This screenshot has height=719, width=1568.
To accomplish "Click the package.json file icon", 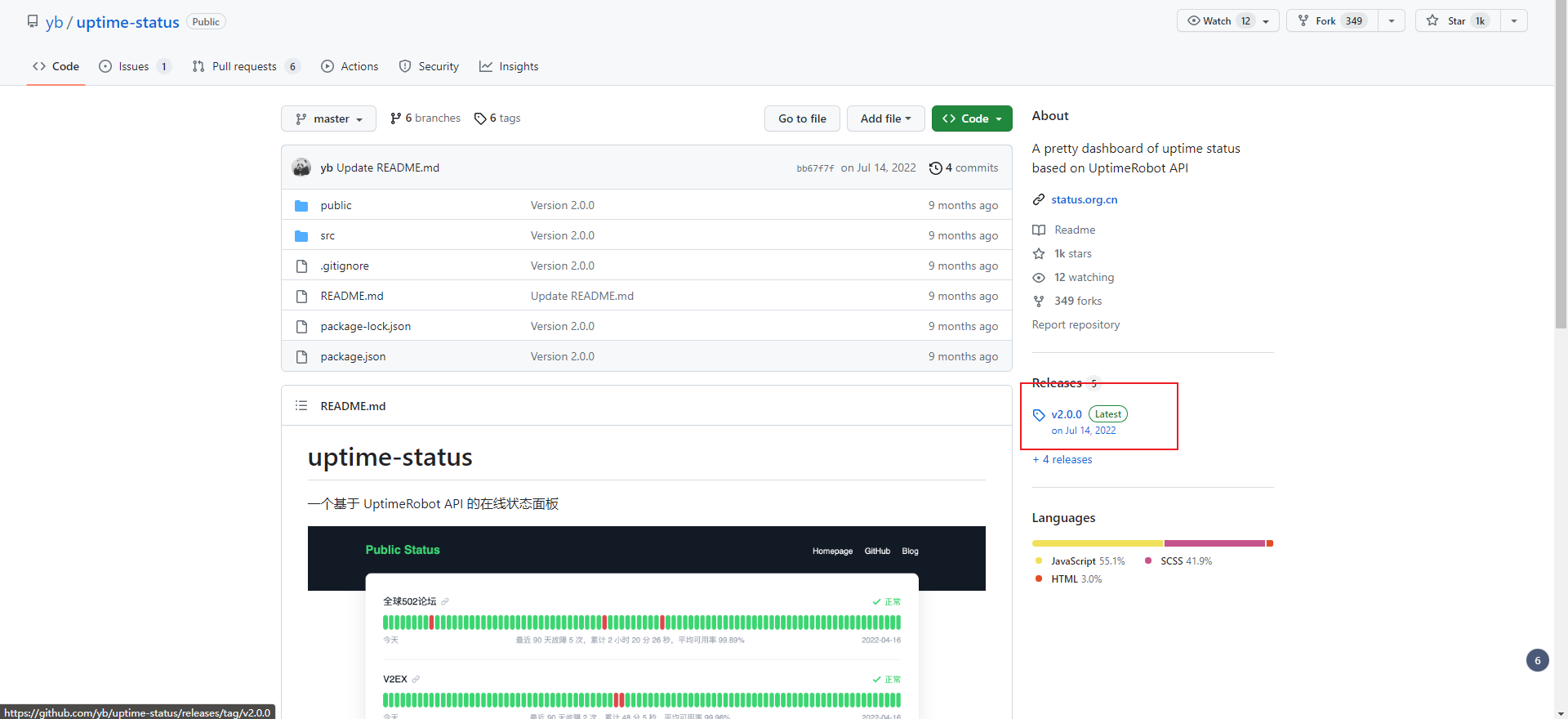I will [301, 356].
